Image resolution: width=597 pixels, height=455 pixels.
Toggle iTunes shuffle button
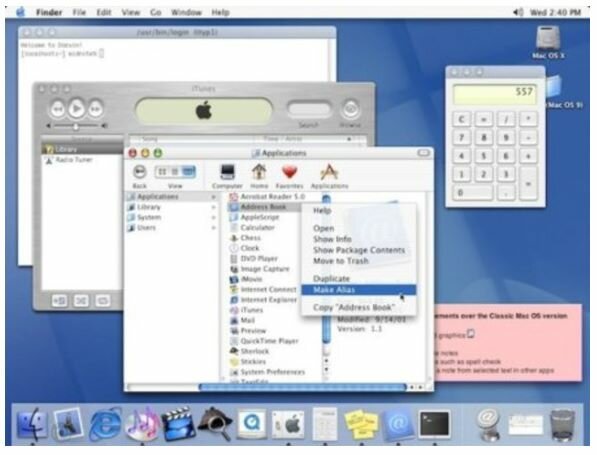coord(81,301)
